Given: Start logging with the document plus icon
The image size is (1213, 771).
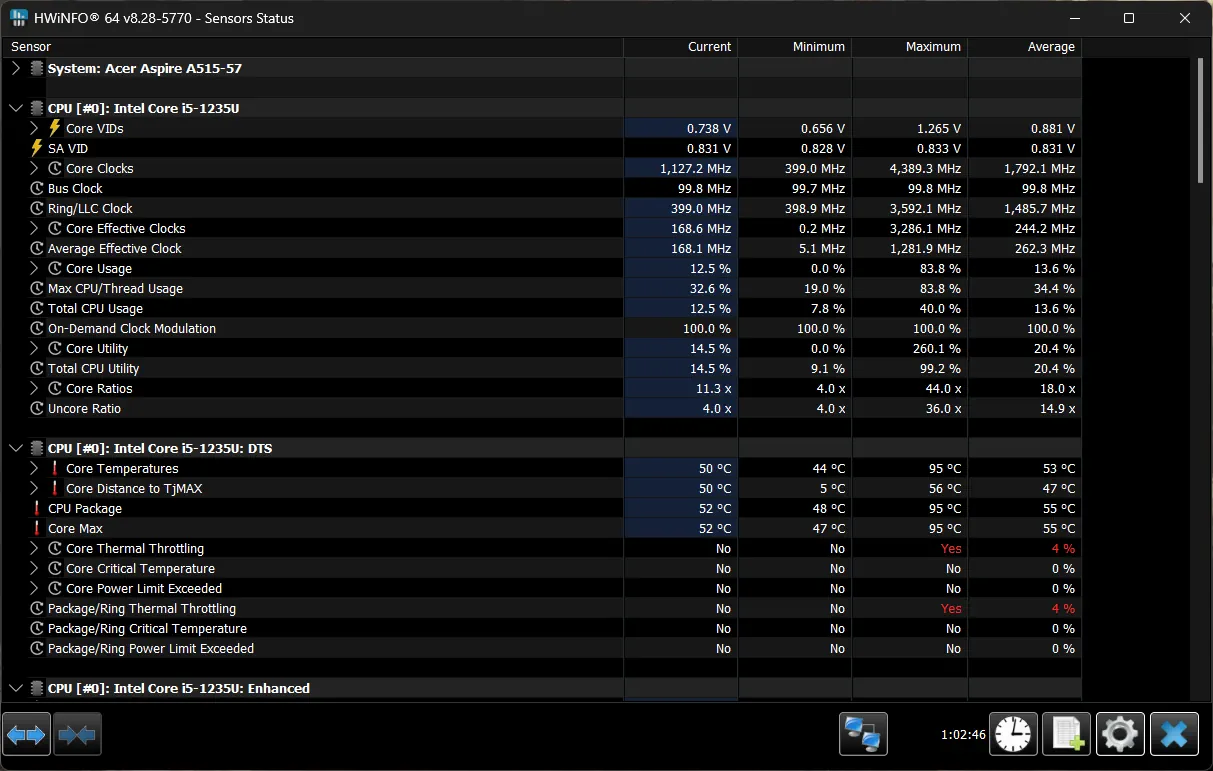Looking at the screenshot, I should 1066,735.
